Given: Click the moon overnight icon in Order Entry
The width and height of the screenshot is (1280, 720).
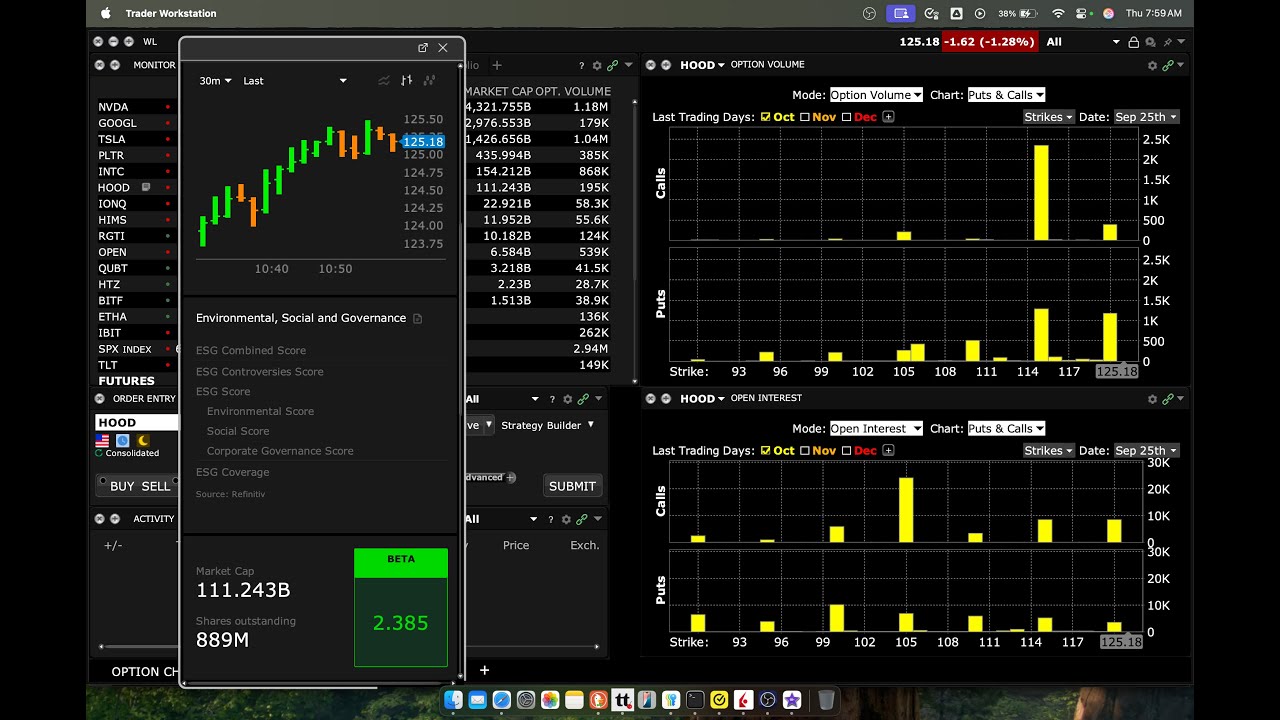Looking at the screenshot, I should click(144, 440).
